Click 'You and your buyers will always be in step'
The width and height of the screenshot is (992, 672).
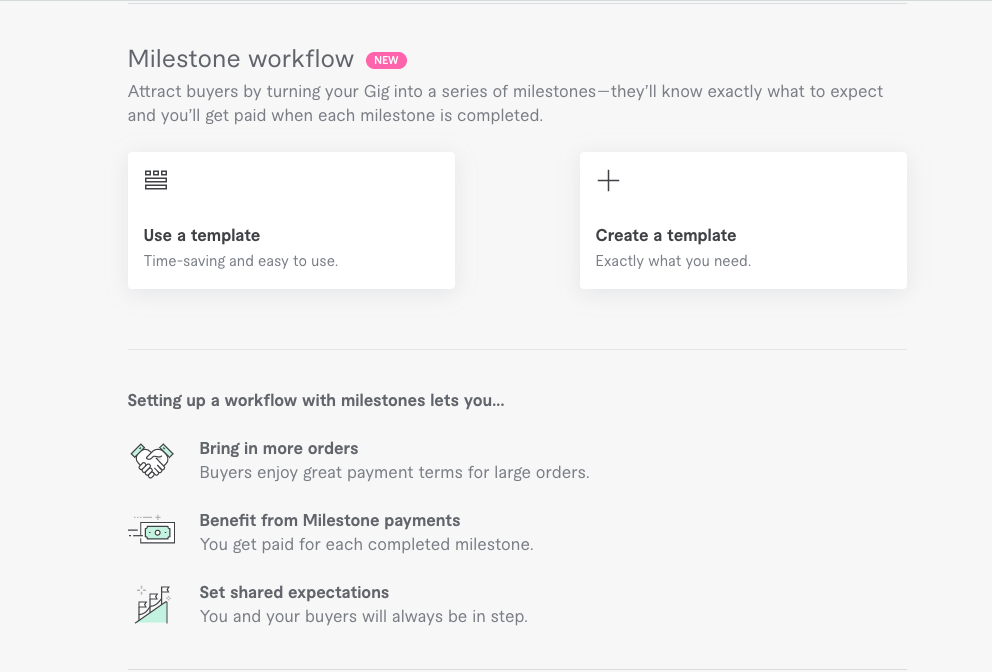(x=363, y=616)
